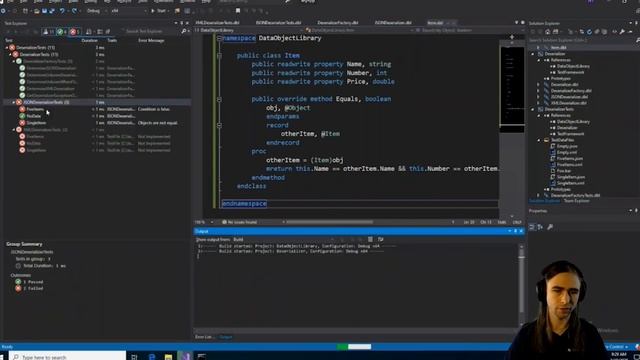Switch to the XMLDeserializerTests.dbl tab
Screen dimensions: 640x360
click(218, 23)
